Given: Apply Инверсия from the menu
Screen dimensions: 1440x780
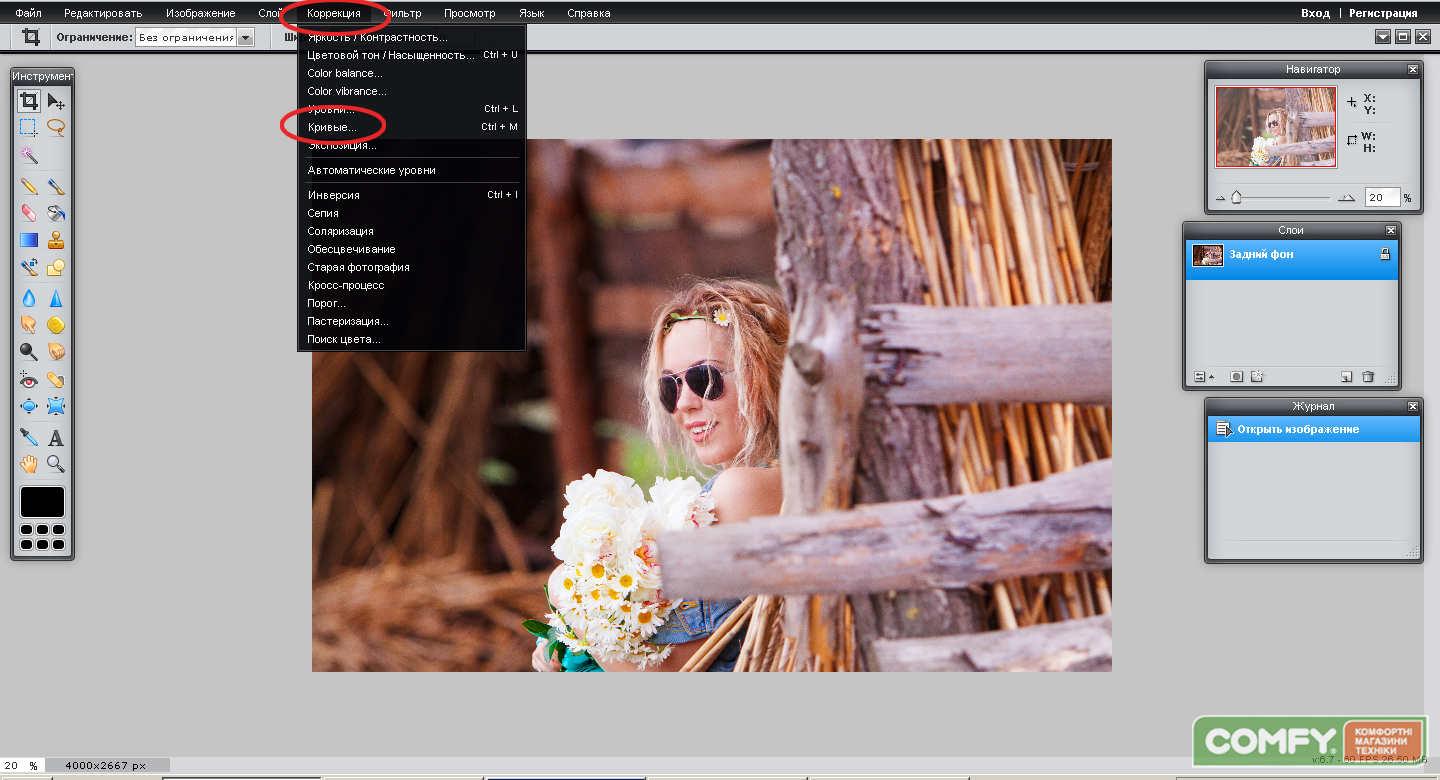Looking at the screenshot, I should (412, 195).
